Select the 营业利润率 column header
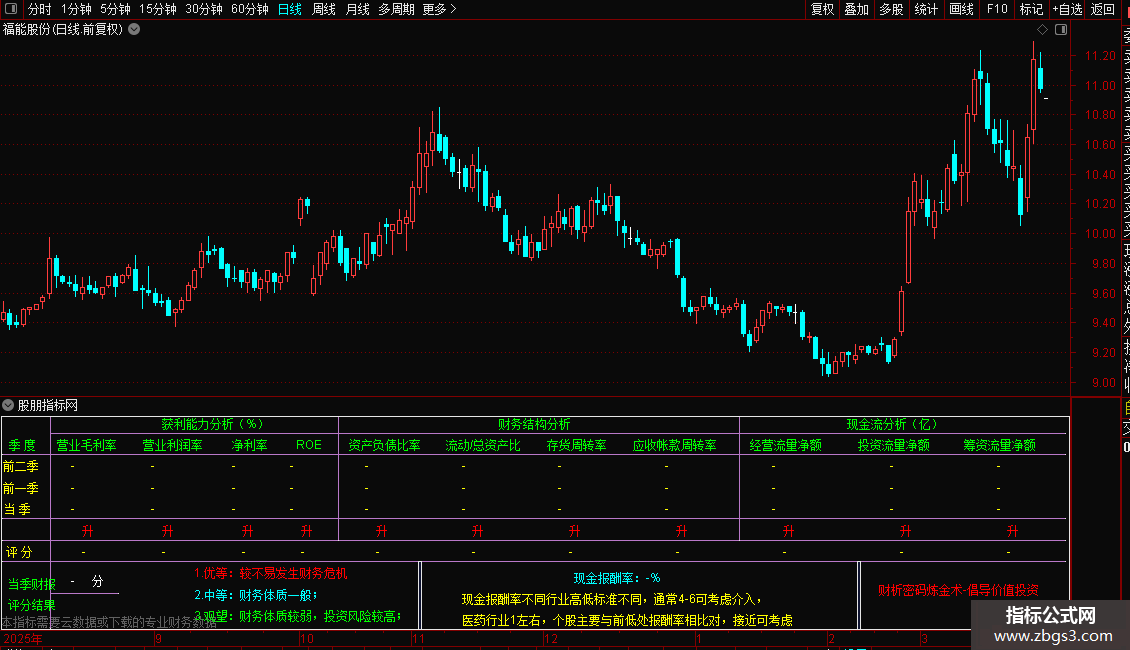1130x650 pixels. click(x=172, y=445)
